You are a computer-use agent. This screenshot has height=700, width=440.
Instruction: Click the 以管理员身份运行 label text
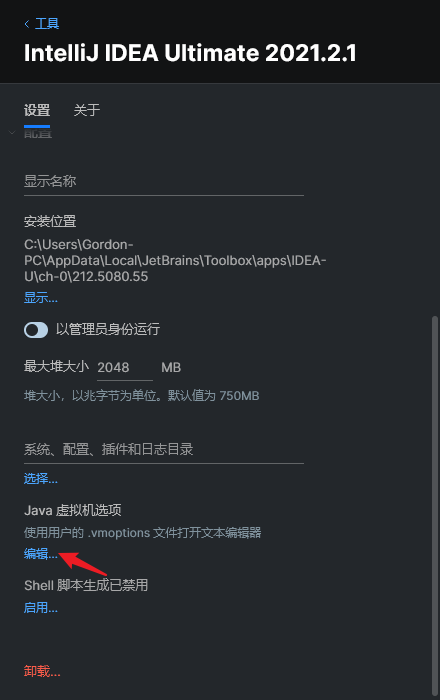108,329
